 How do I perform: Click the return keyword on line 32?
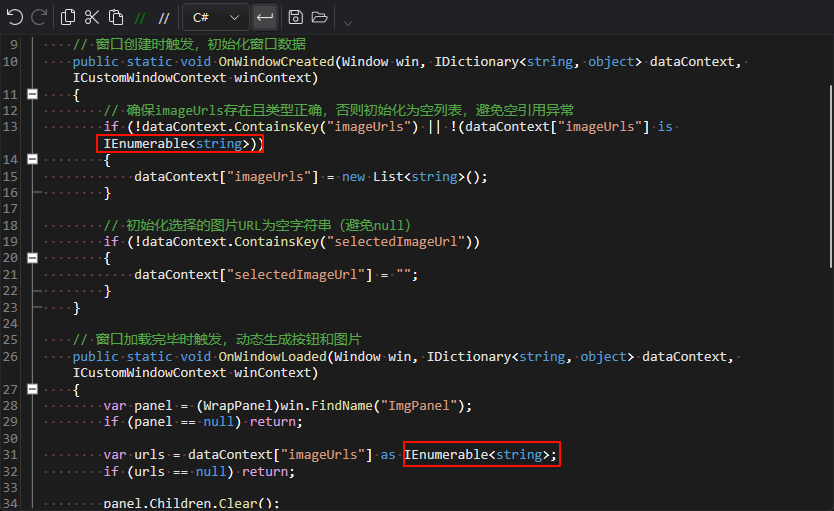coord(265,472)
